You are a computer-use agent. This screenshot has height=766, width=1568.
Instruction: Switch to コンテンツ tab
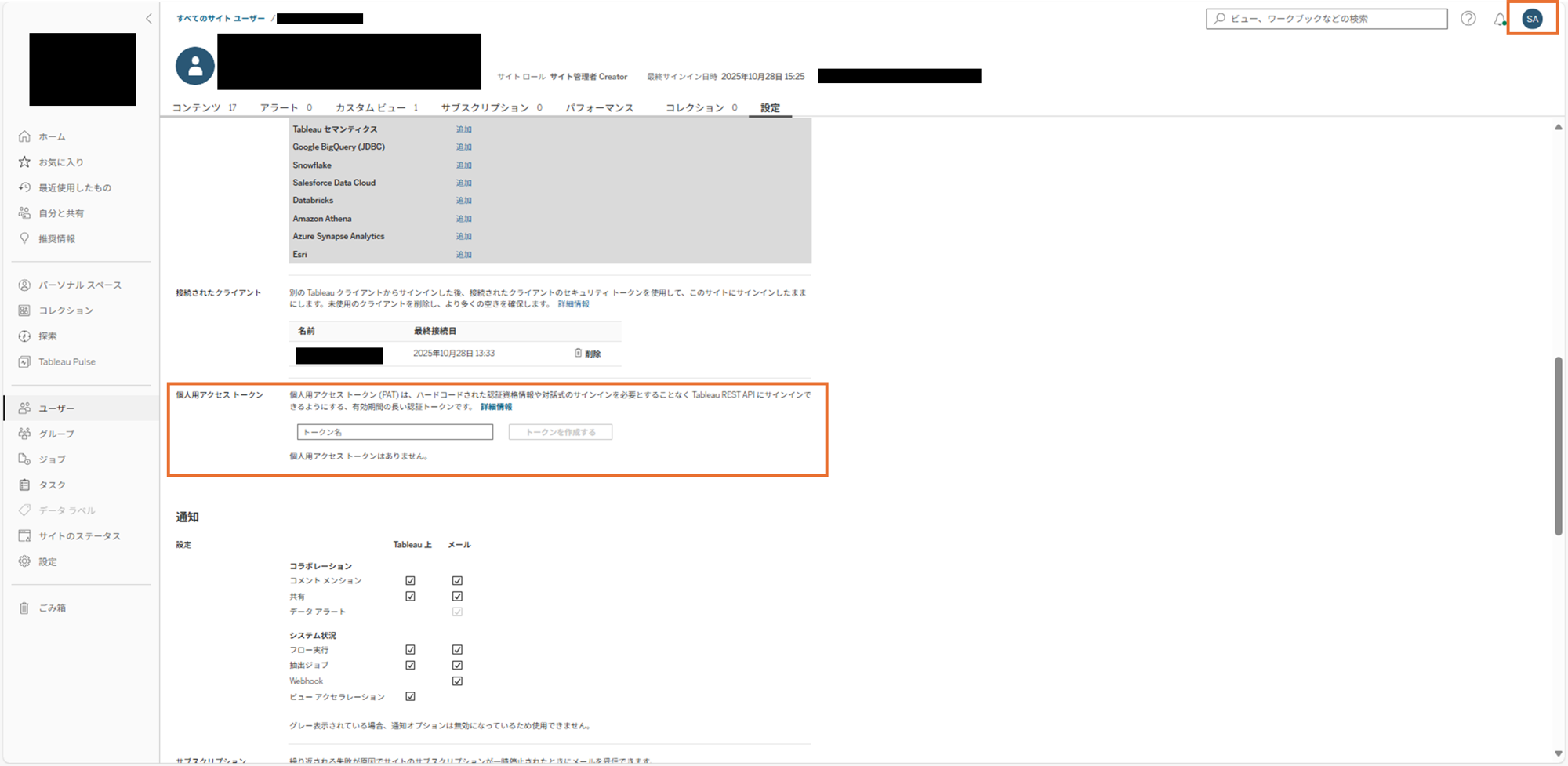tap(204, 107)
